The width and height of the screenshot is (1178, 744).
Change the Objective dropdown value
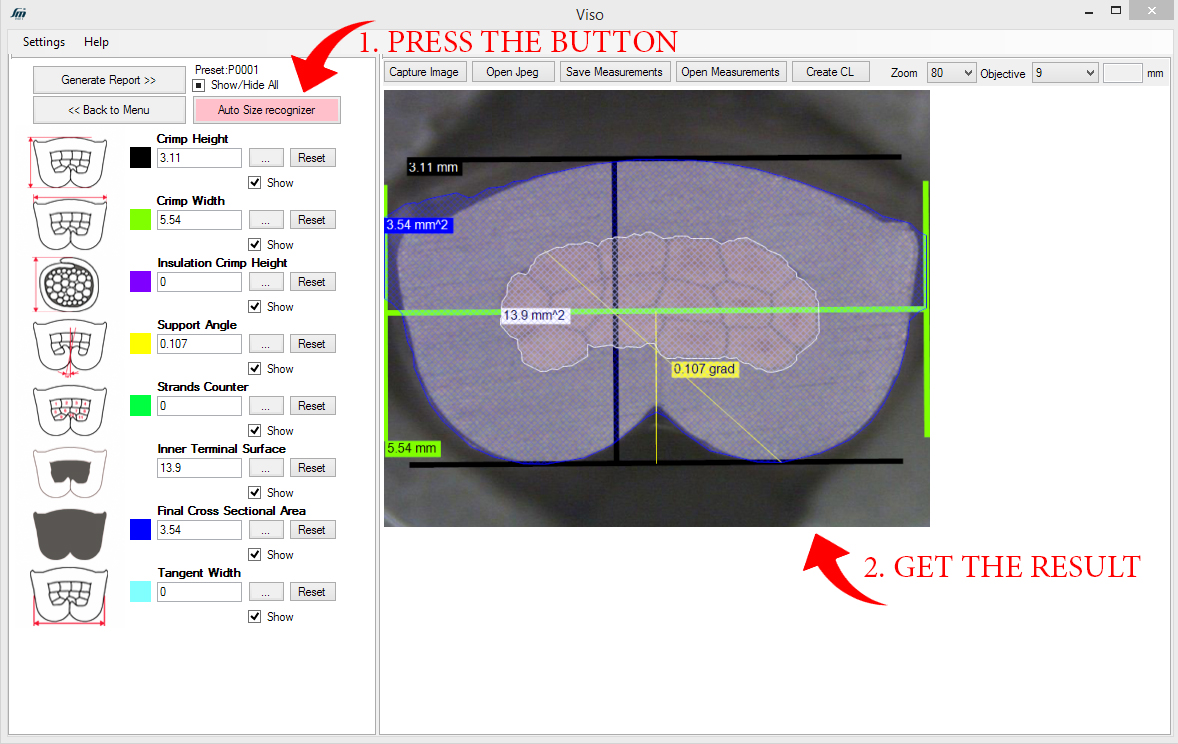point(1064,73)
